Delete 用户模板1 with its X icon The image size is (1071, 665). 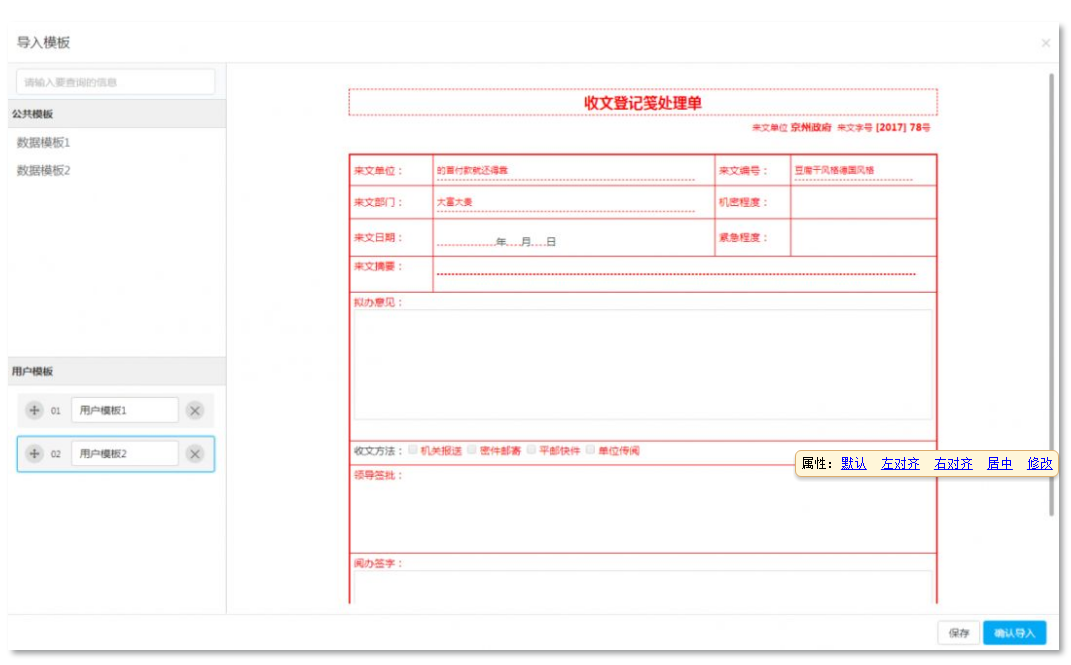coord(195,411)
